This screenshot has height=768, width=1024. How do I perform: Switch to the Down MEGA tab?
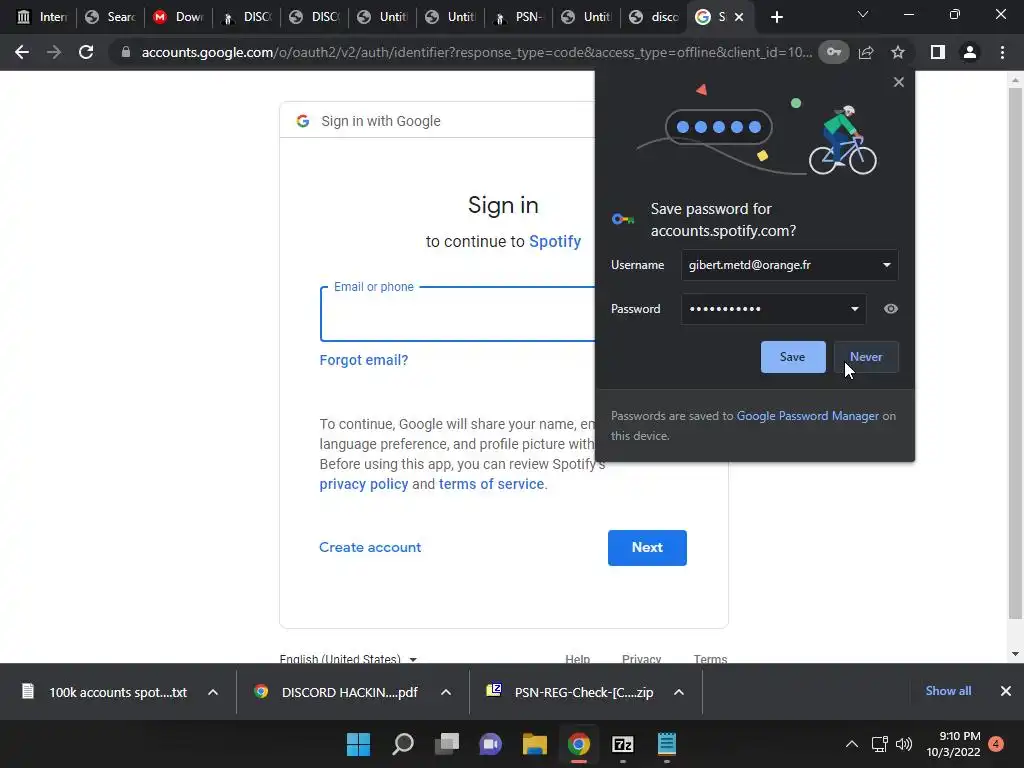tap(178, 17)
